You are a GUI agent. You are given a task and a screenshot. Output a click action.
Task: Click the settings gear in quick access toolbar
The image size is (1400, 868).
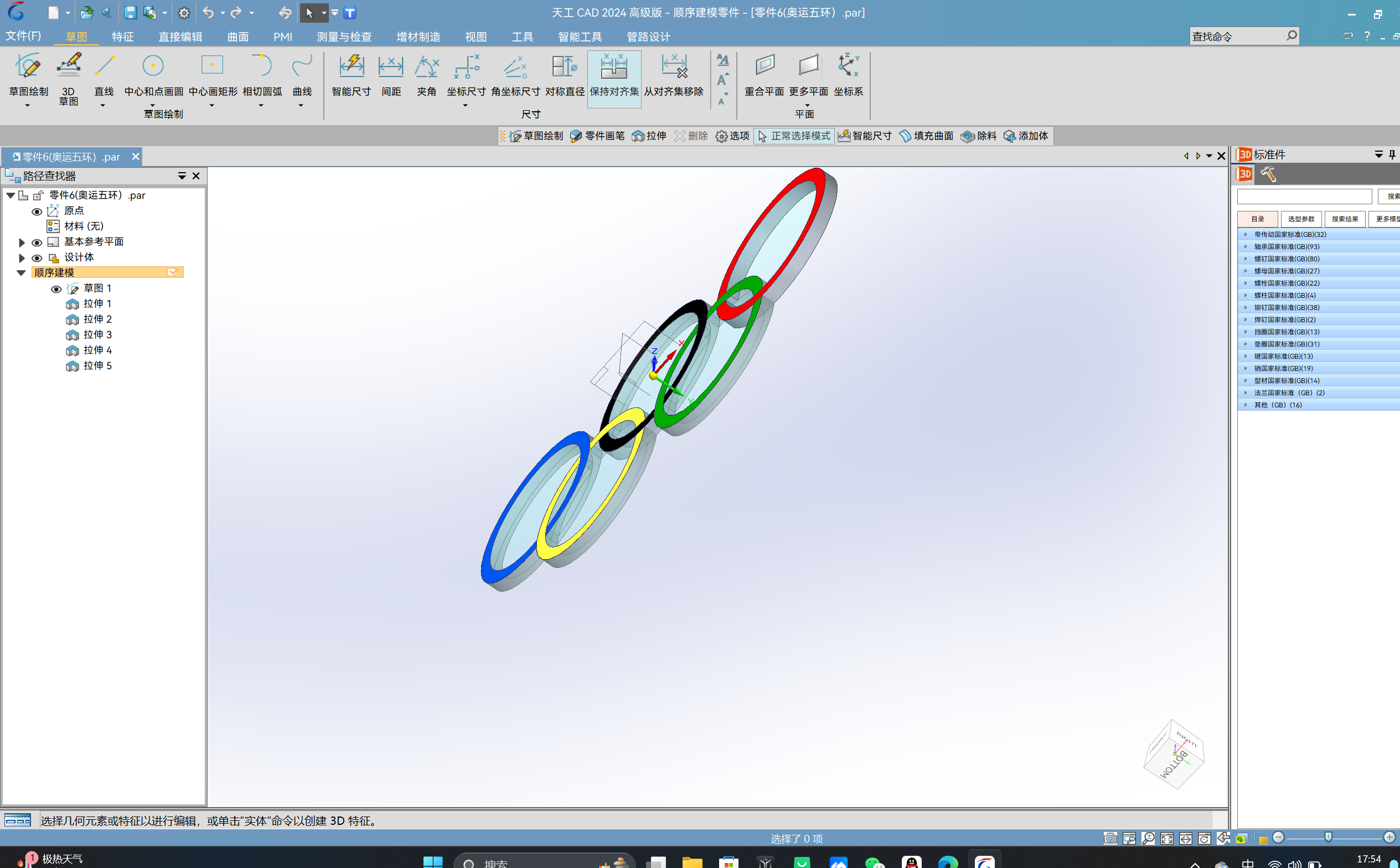click(x=184, y=13)
